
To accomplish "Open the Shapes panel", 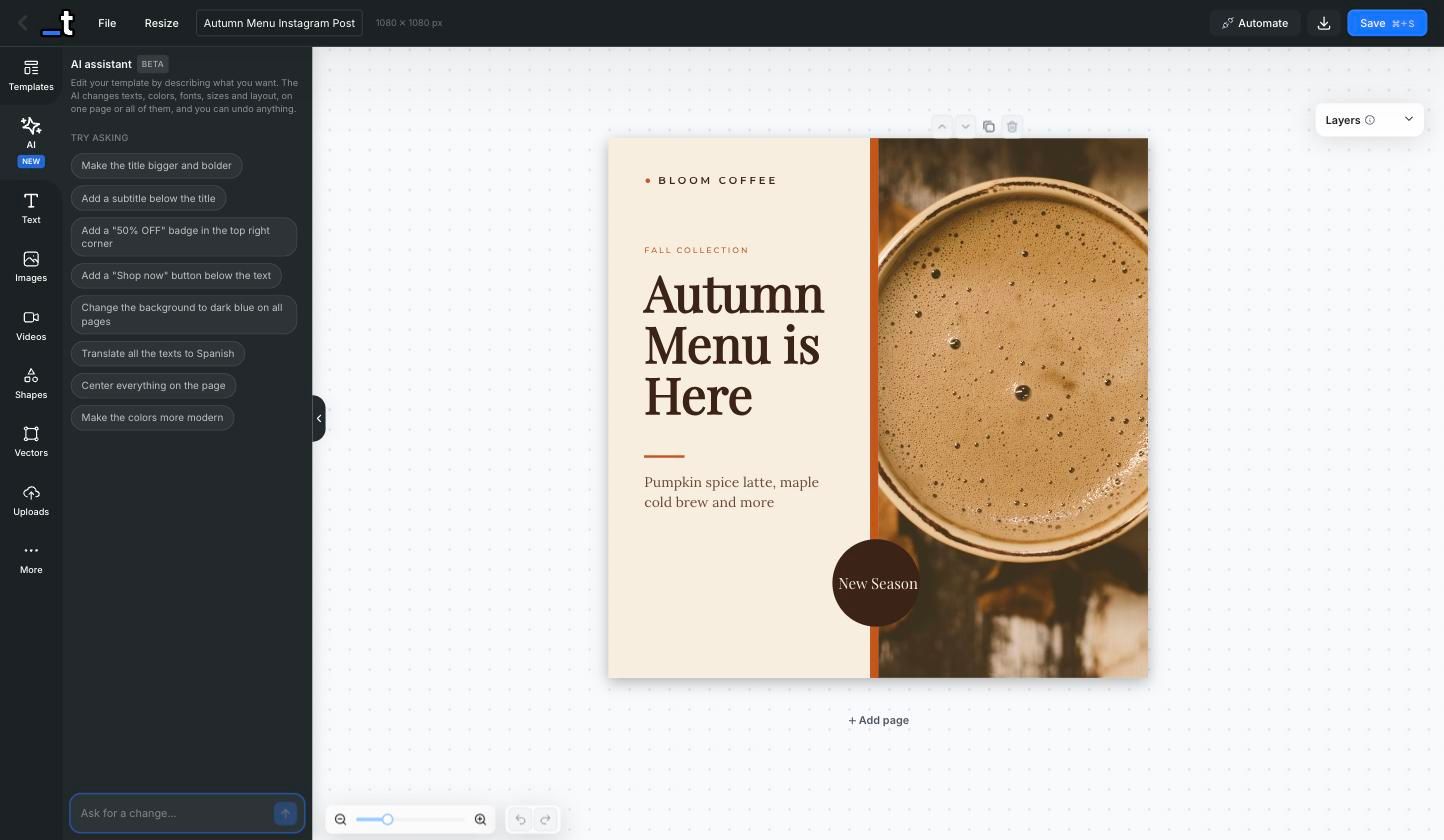I will pos(31,383).
